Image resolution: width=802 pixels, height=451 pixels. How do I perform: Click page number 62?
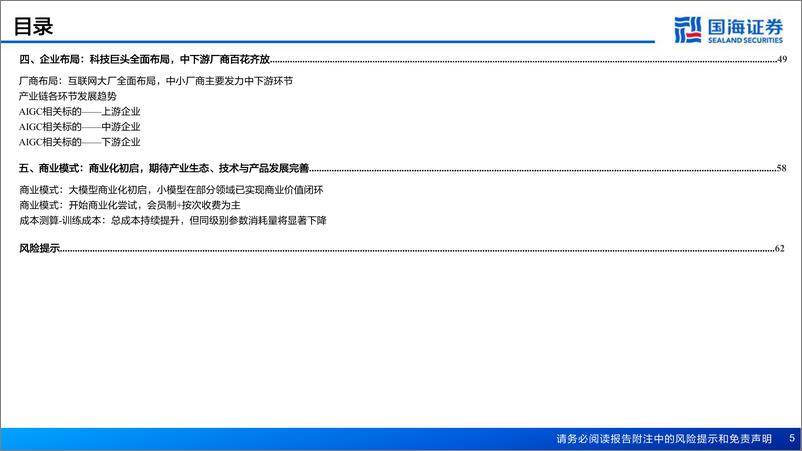click(x=779, y=249)
